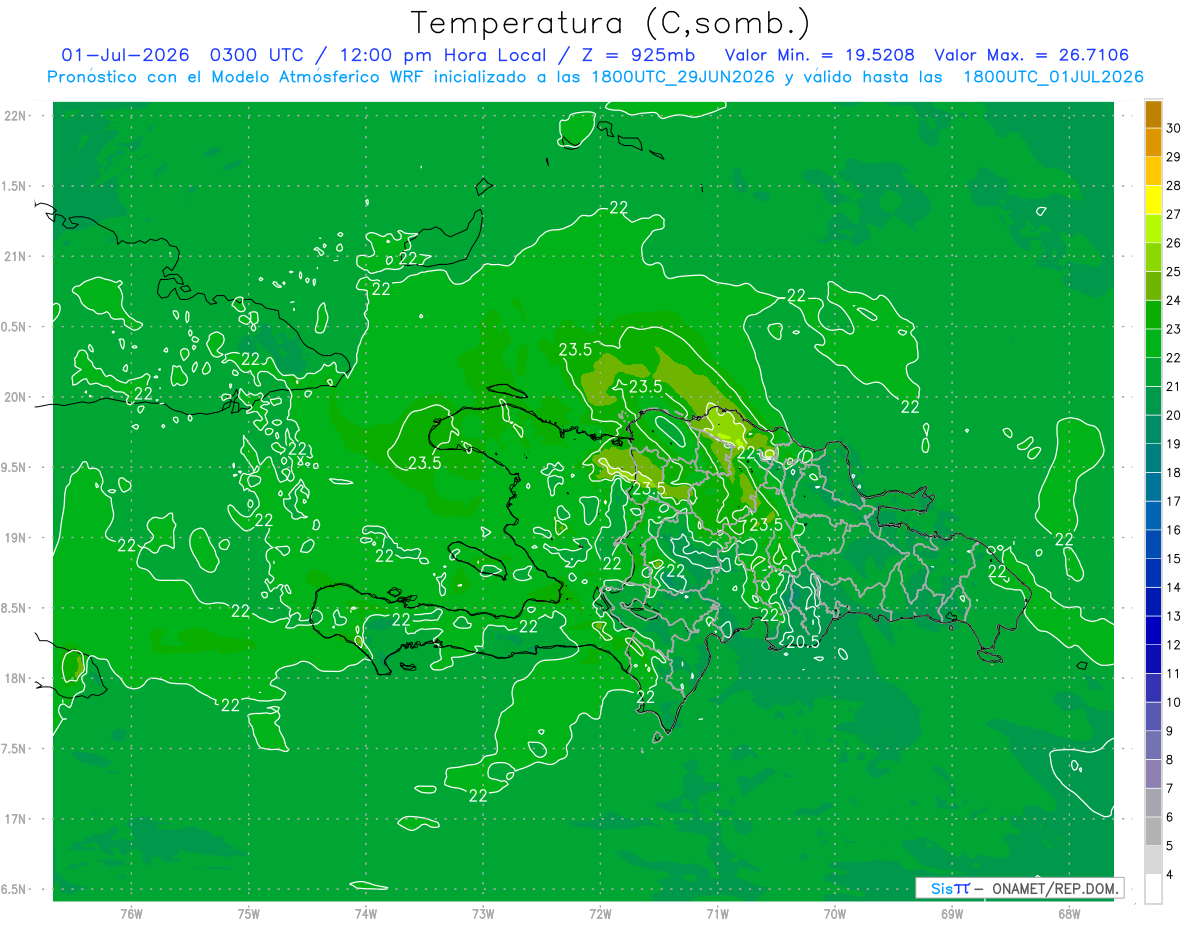Click the '9.5N' latitude tick label
The image size is (1200, 927).
pyautogui.click(x=15, y=467)
